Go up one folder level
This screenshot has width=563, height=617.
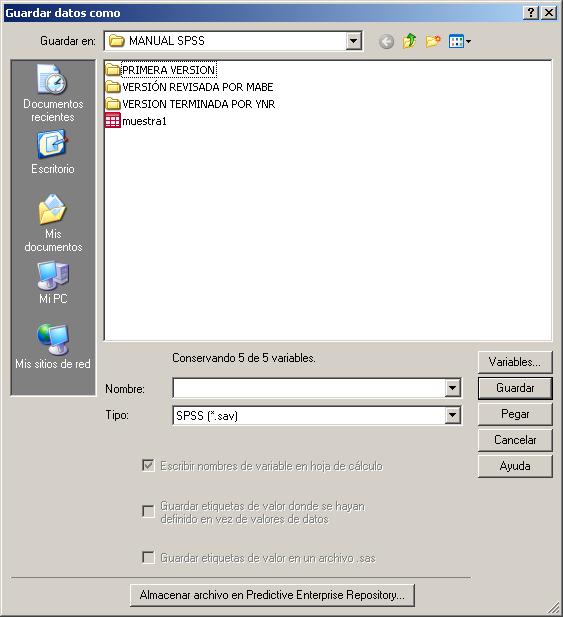410,41
